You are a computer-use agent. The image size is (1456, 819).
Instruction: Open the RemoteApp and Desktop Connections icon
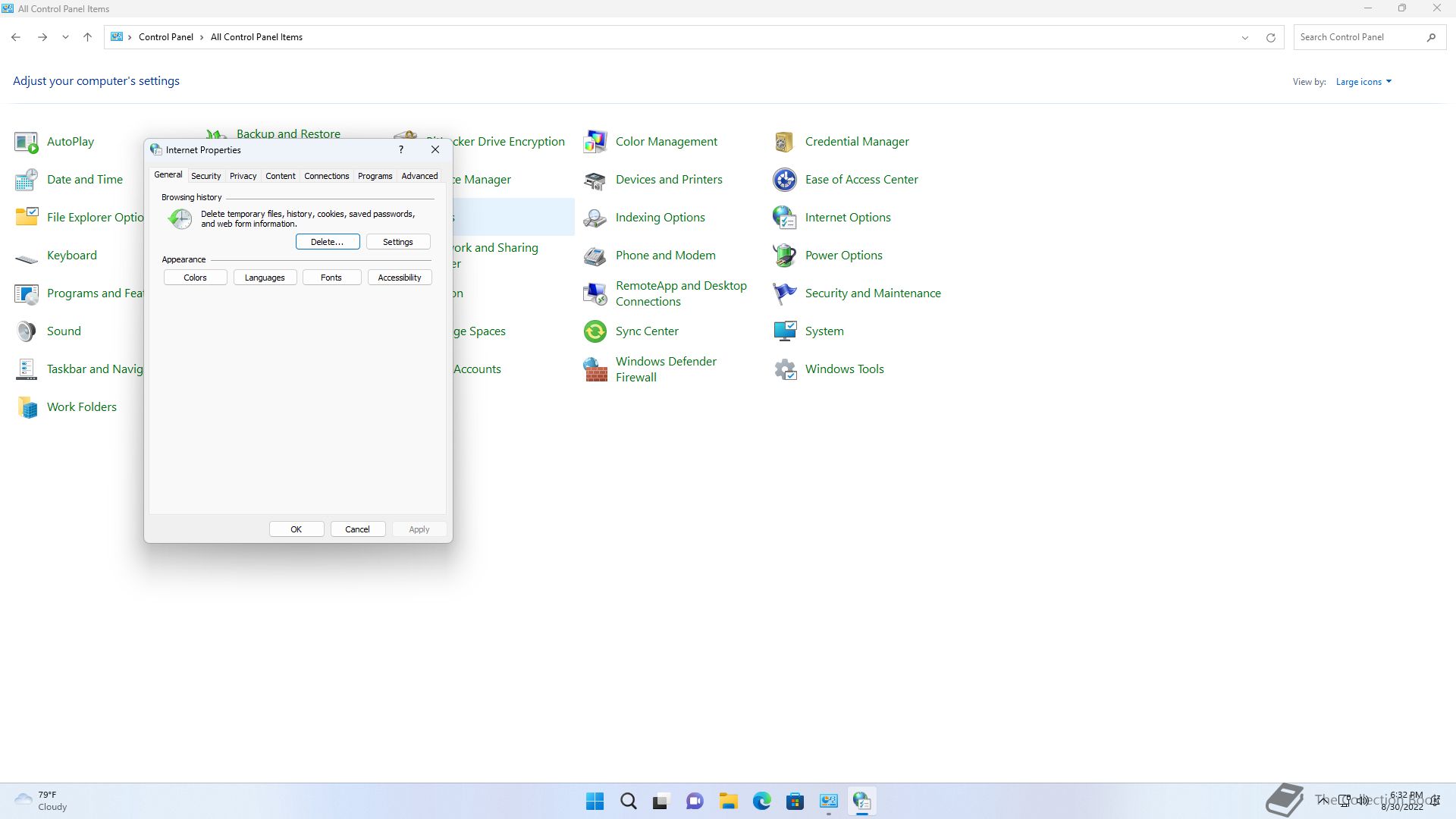coord(595,293)
